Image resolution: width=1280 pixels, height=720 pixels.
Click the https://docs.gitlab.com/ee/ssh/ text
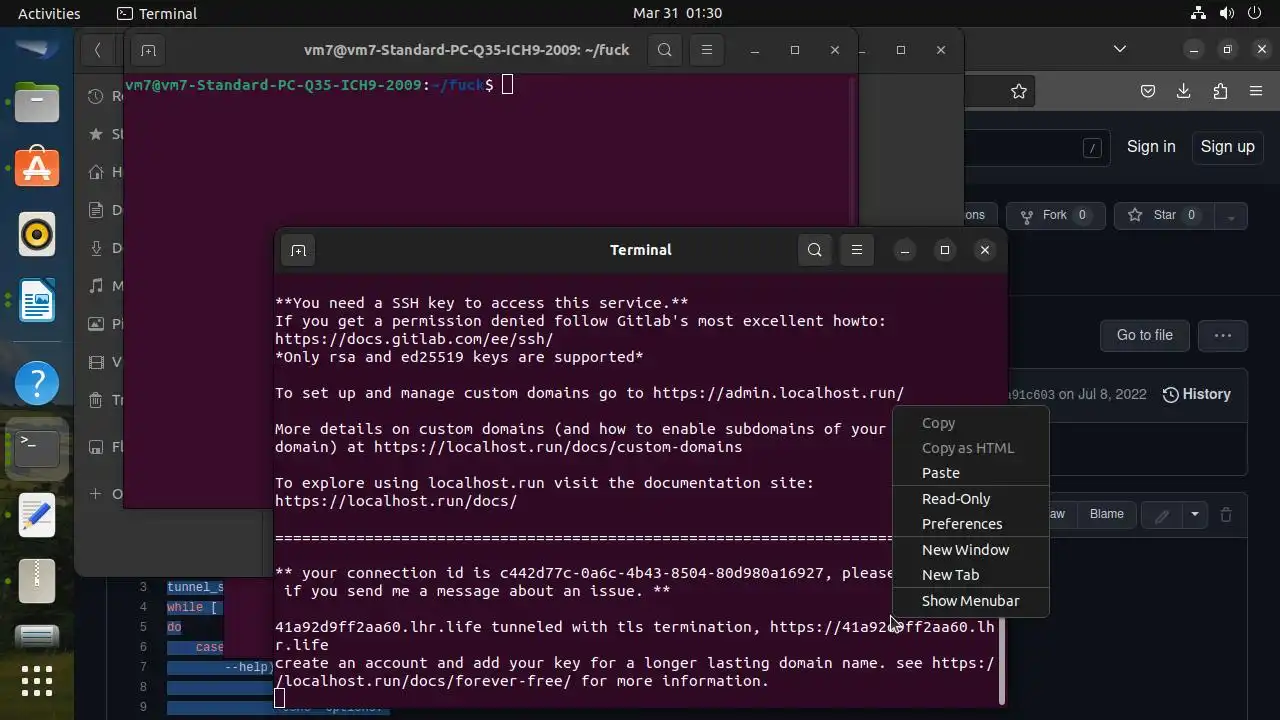[x=414, y=339]
